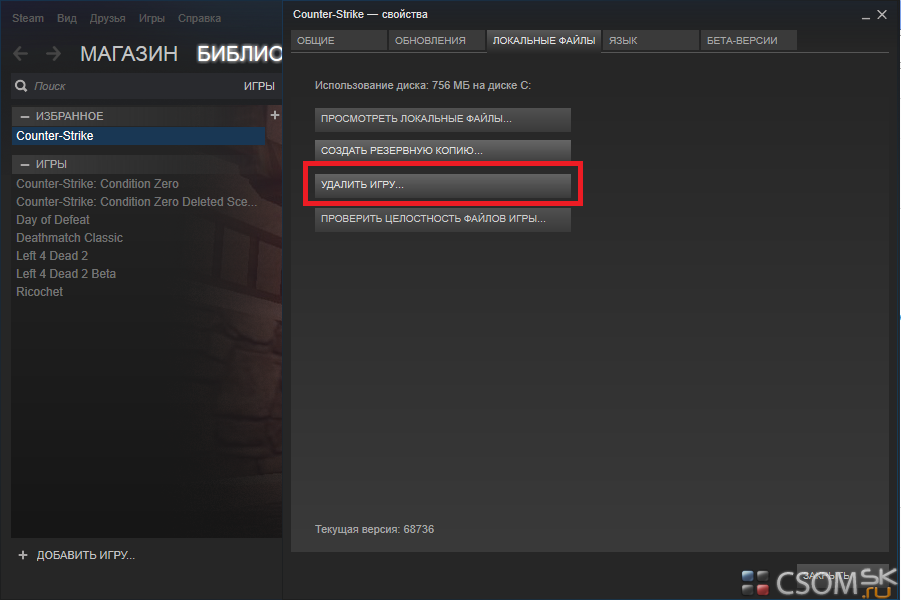Open the Справка menu
This screenshot has width=901, height=602.
click(200, 19)
